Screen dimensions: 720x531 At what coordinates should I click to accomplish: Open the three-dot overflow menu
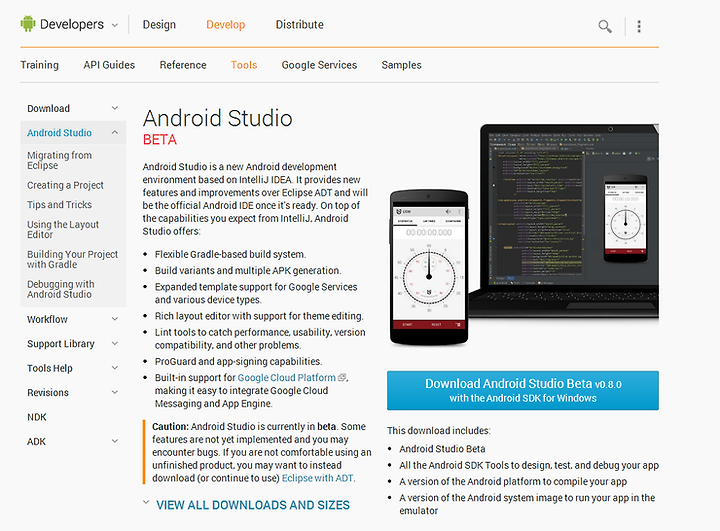(639, 26)
